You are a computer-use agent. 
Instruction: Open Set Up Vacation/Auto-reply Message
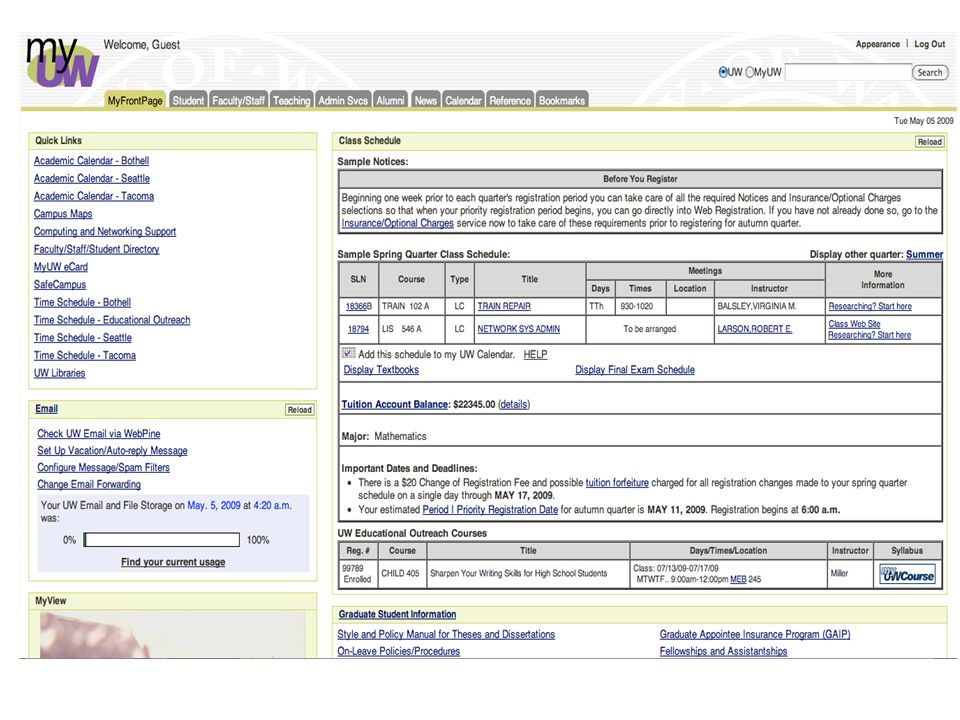[x=112, y=451]
